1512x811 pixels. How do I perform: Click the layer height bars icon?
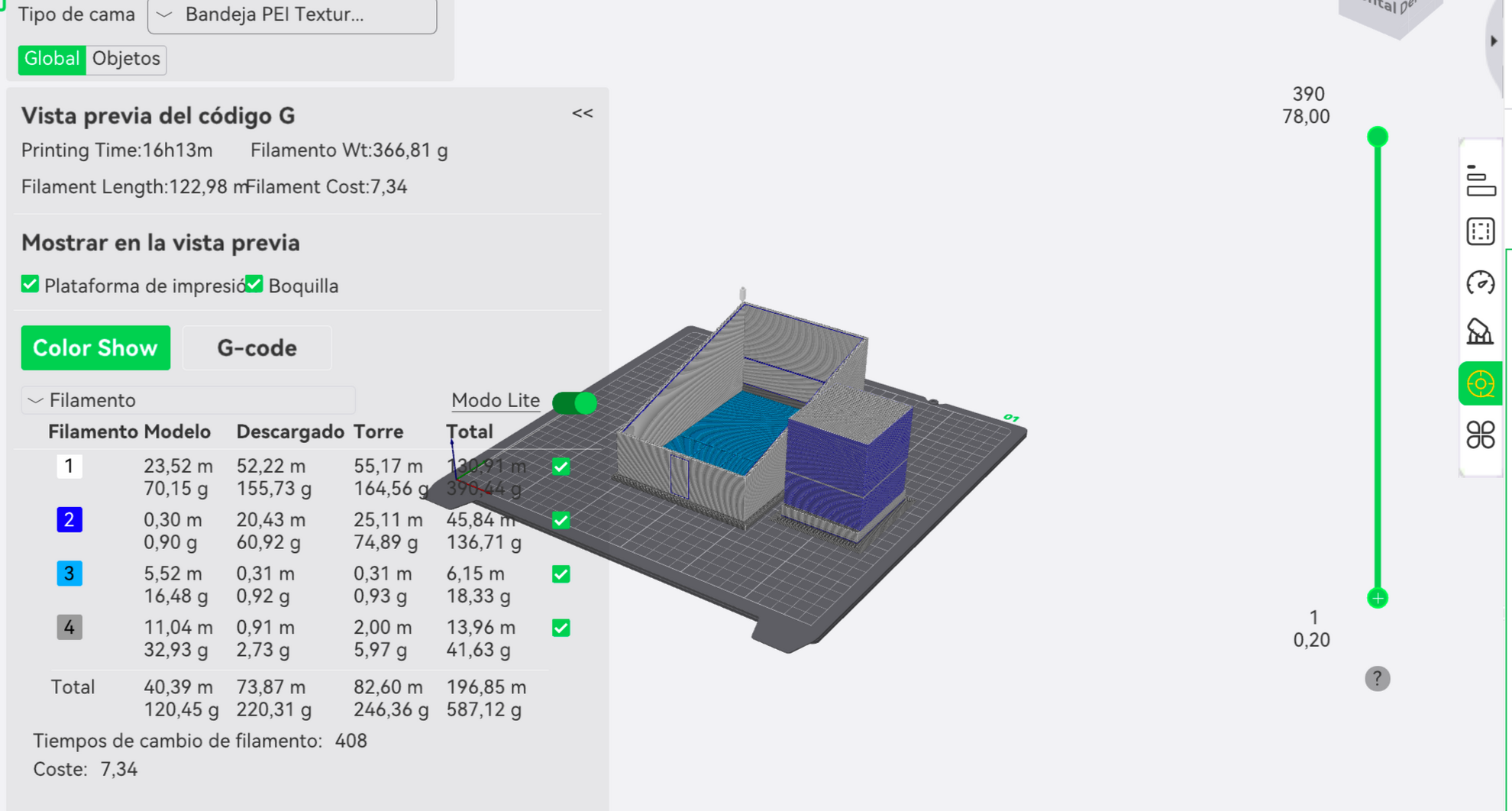[x=1480, y=181]
